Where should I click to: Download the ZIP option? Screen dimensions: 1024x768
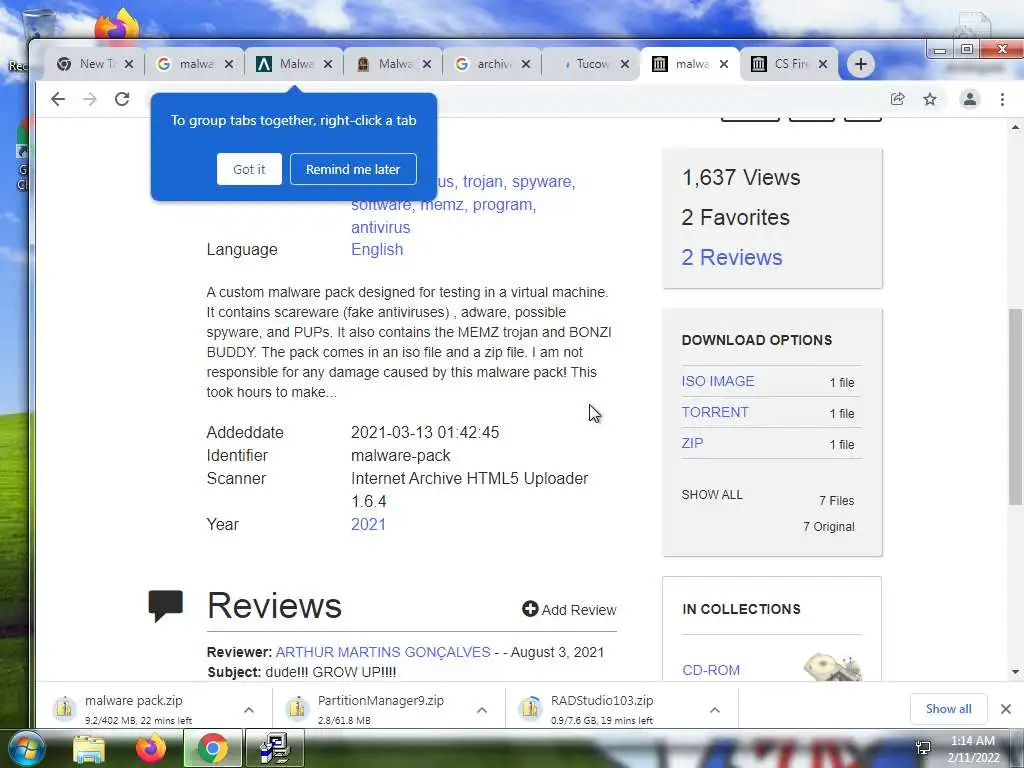pyautogui.click(x=692, y=443)
